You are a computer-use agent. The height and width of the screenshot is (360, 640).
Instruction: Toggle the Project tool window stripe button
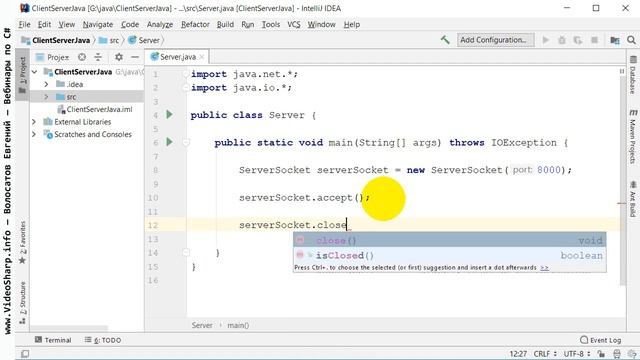[22, 75]
